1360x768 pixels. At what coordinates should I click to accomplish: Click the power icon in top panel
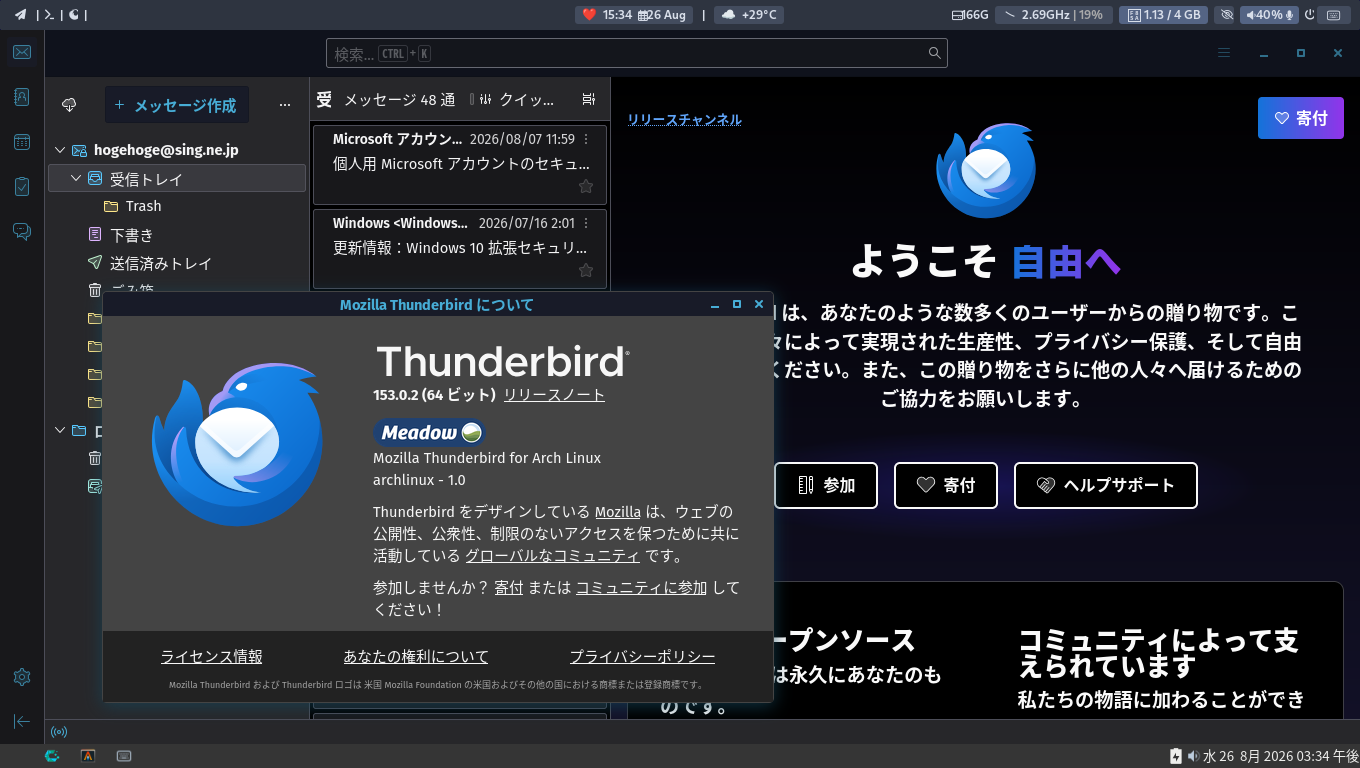click(x=1310, y=14)
